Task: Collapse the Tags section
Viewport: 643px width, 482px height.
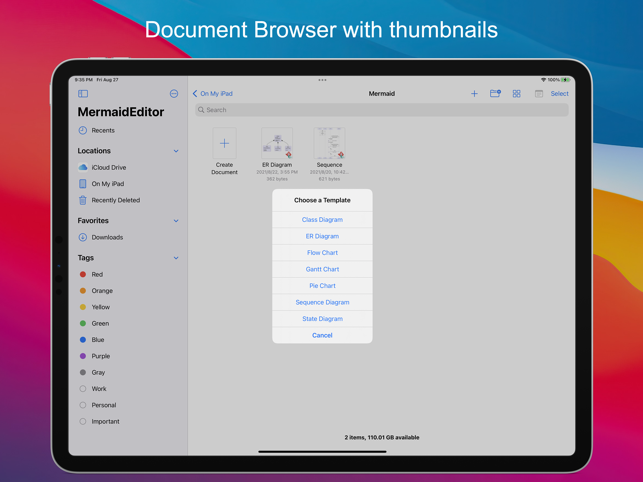Action: 176,258
